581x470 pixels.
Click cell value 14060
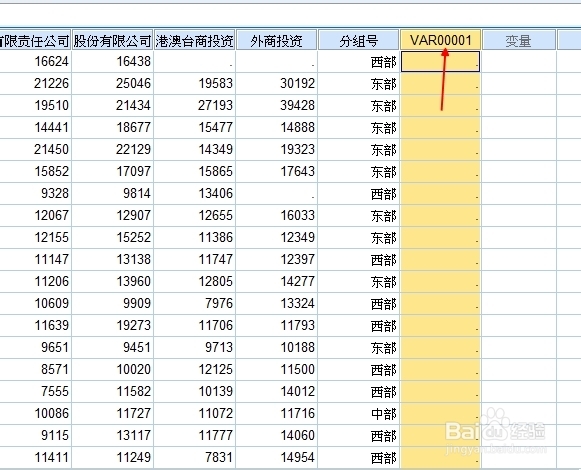point(298,435)
